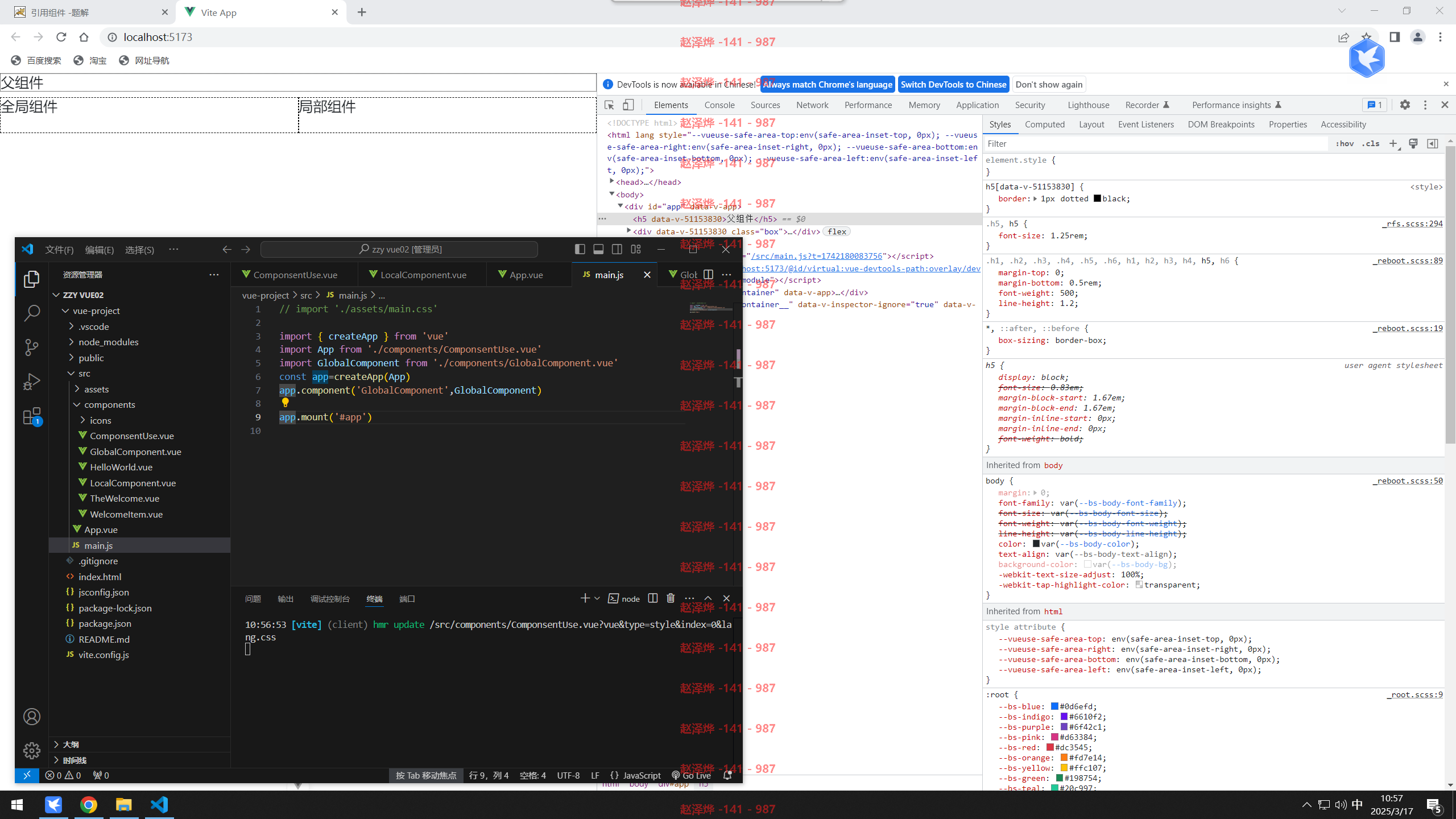Focus the Styles Filter input field

pyautogui.click(x=1156, y=144)
